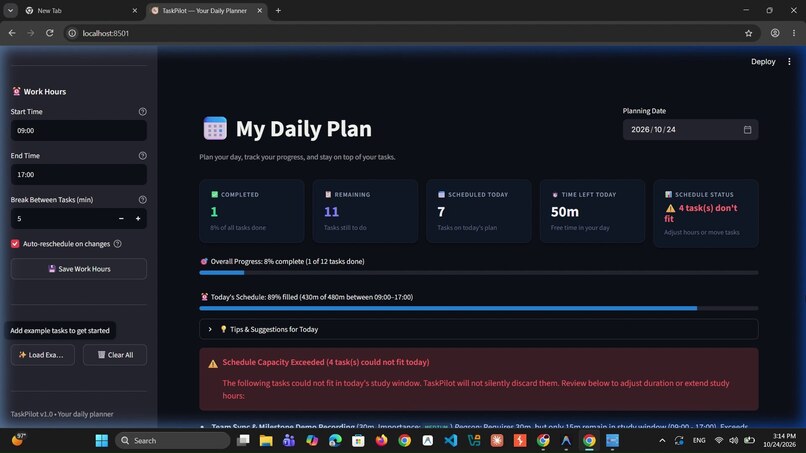Click the break minutes value field
This screenshot has width=806, height=453.
[62, 219]
